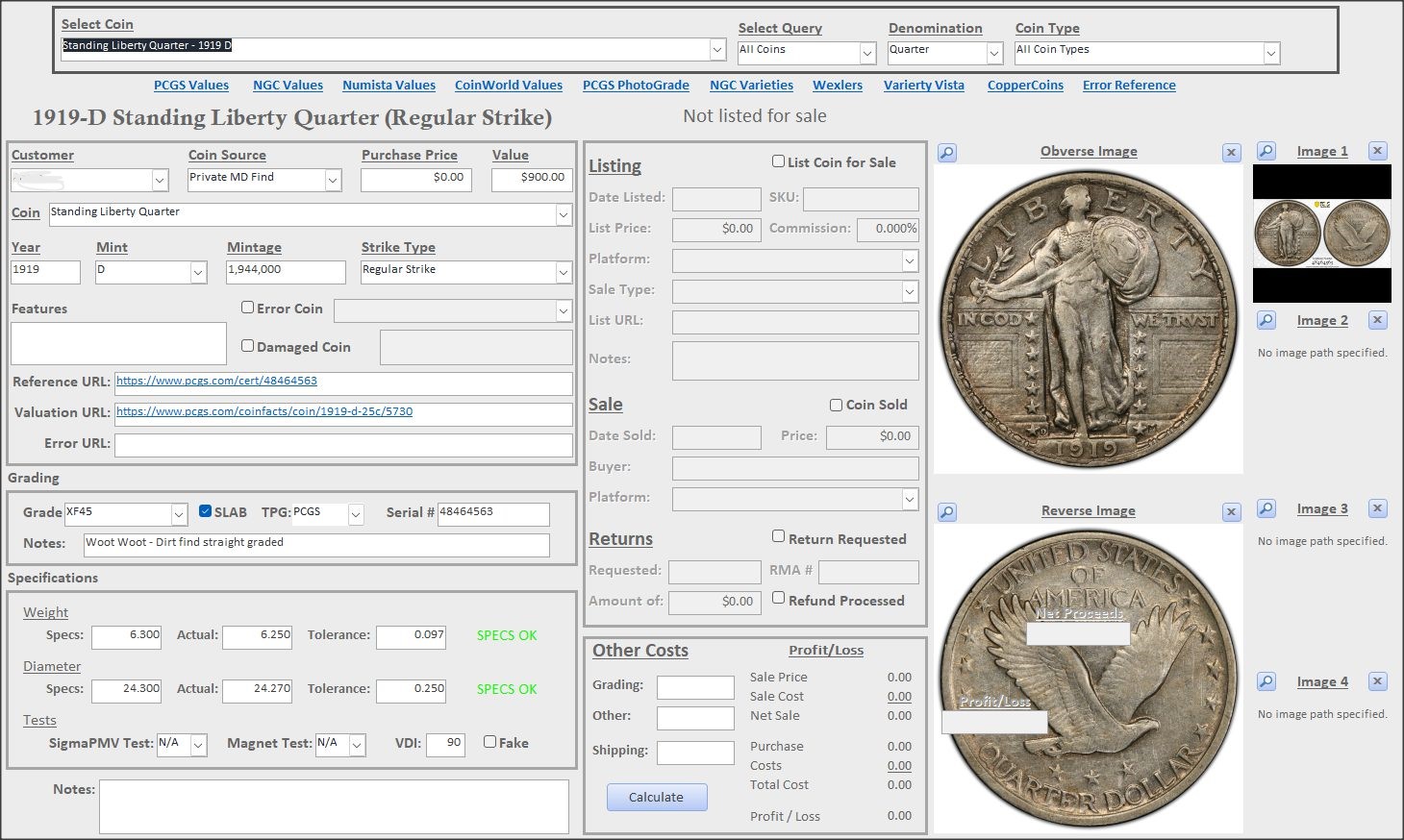Open CopperCoins link
Image resolution: width=1404 pixels, height=840 pixels.
pos(1025,85)
